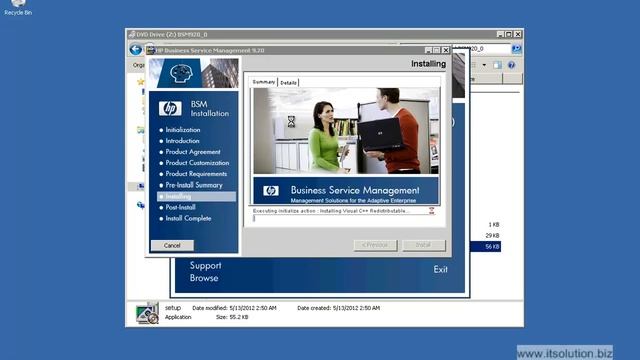Viewport: 640px width, 360px height.
Task: Click the promotional photo in installer
Action: (346, 131)
